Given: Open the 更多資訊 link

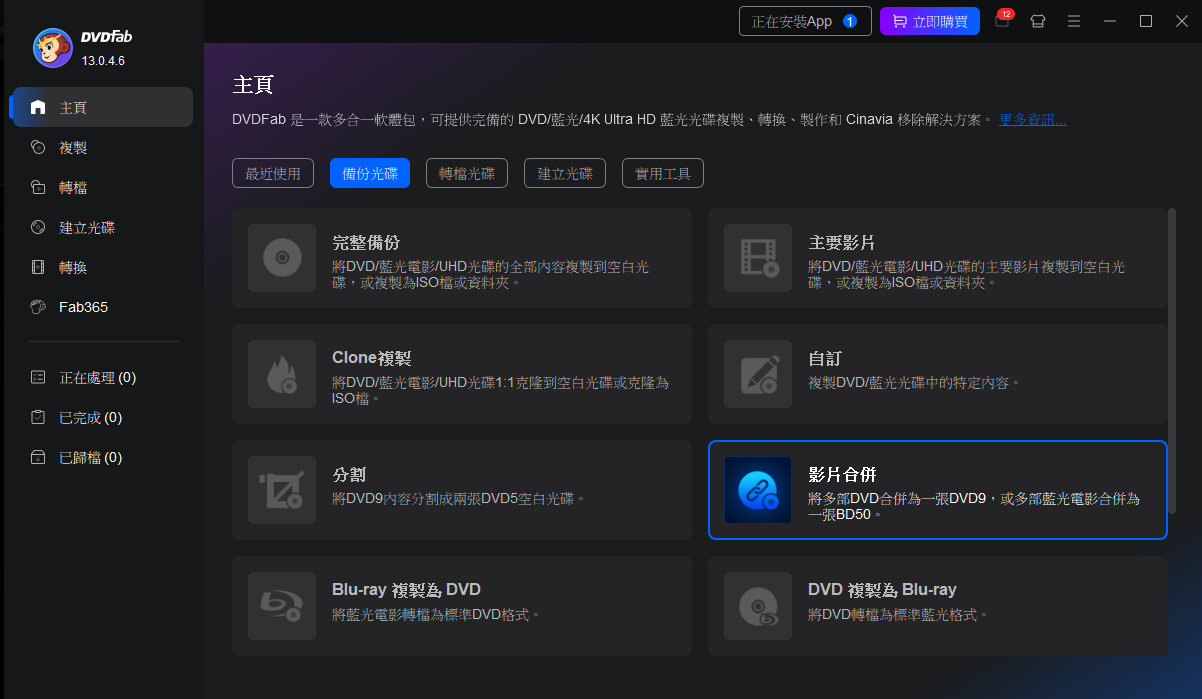Looking at the screenshot, I should [1032, 120].
